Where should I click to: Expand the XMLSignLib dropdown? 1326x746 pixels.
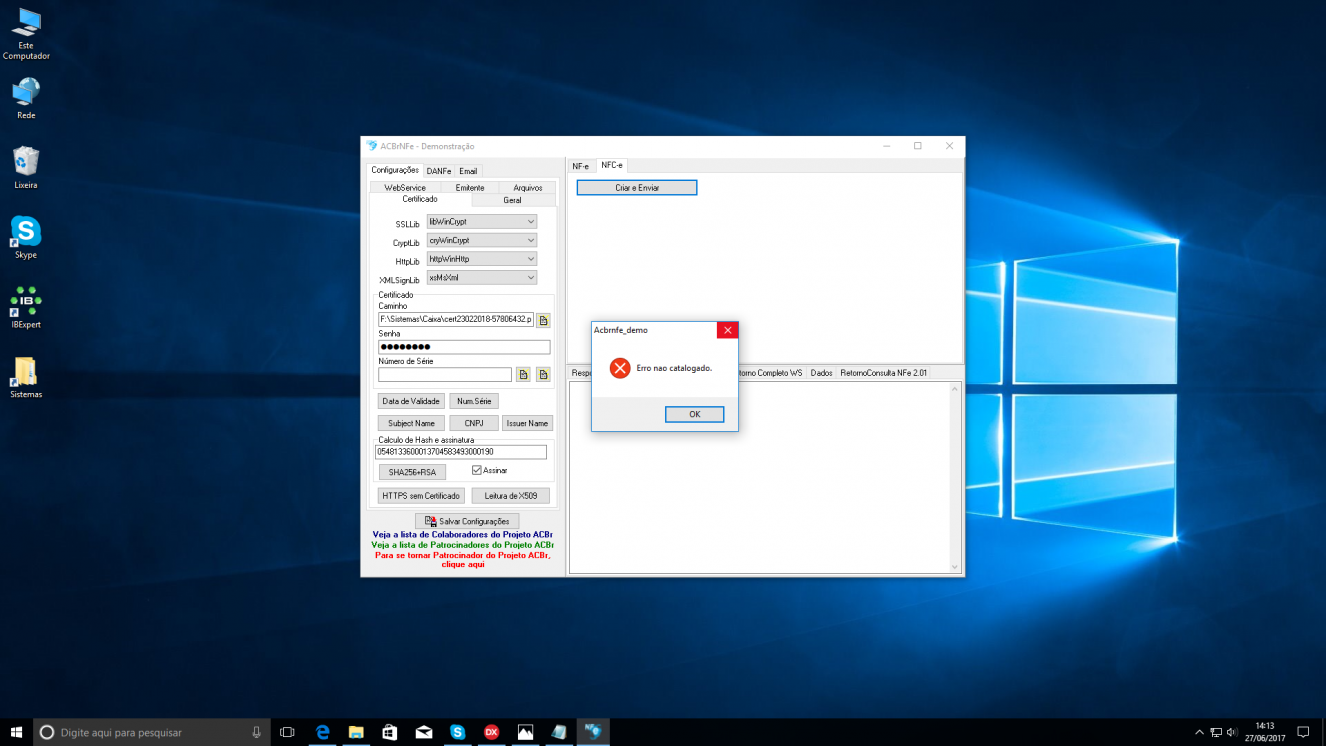(x=530, y=278)
